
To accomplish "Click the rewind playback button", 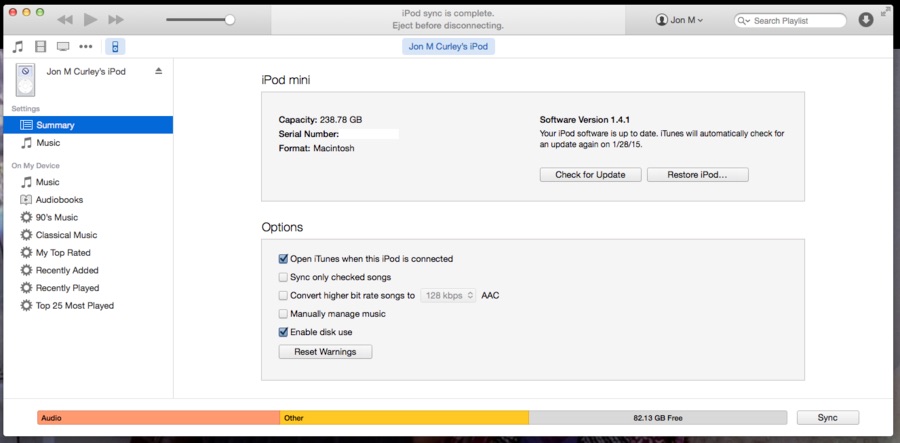I will tap(65, 20).
